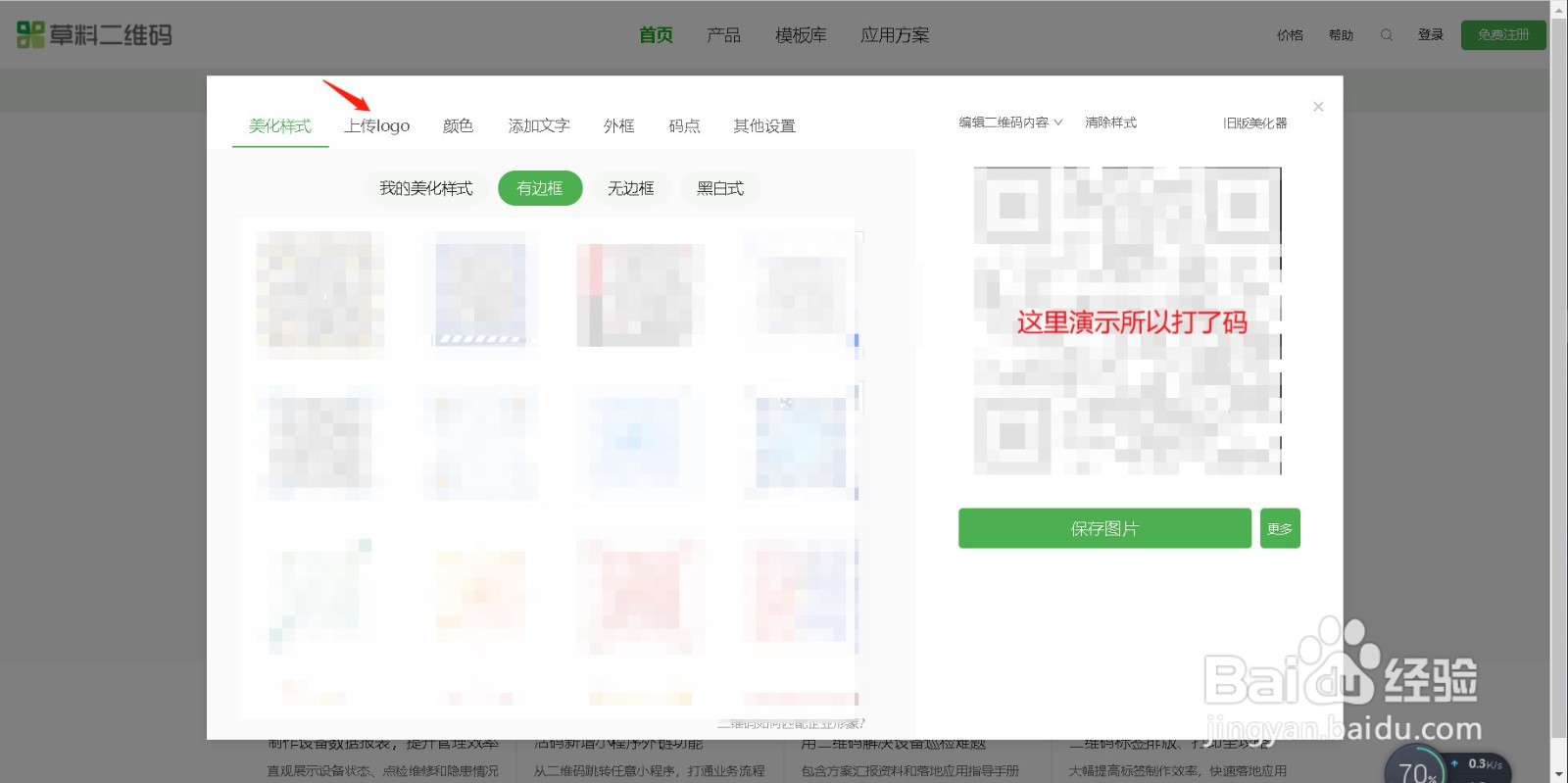Click the 70% speed widget circle
Viewport: 1568px width, 783px height.
1417,771
